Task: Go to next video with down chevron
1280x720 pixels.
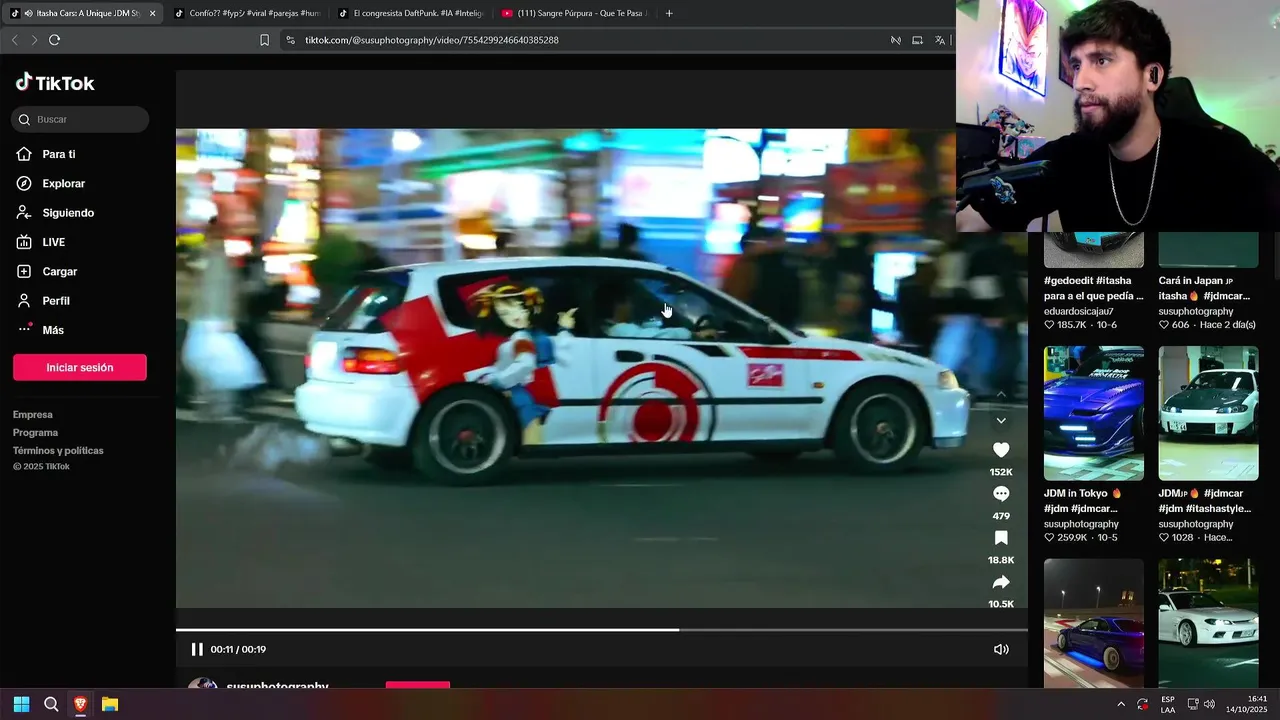Action: pos(1001,420)
